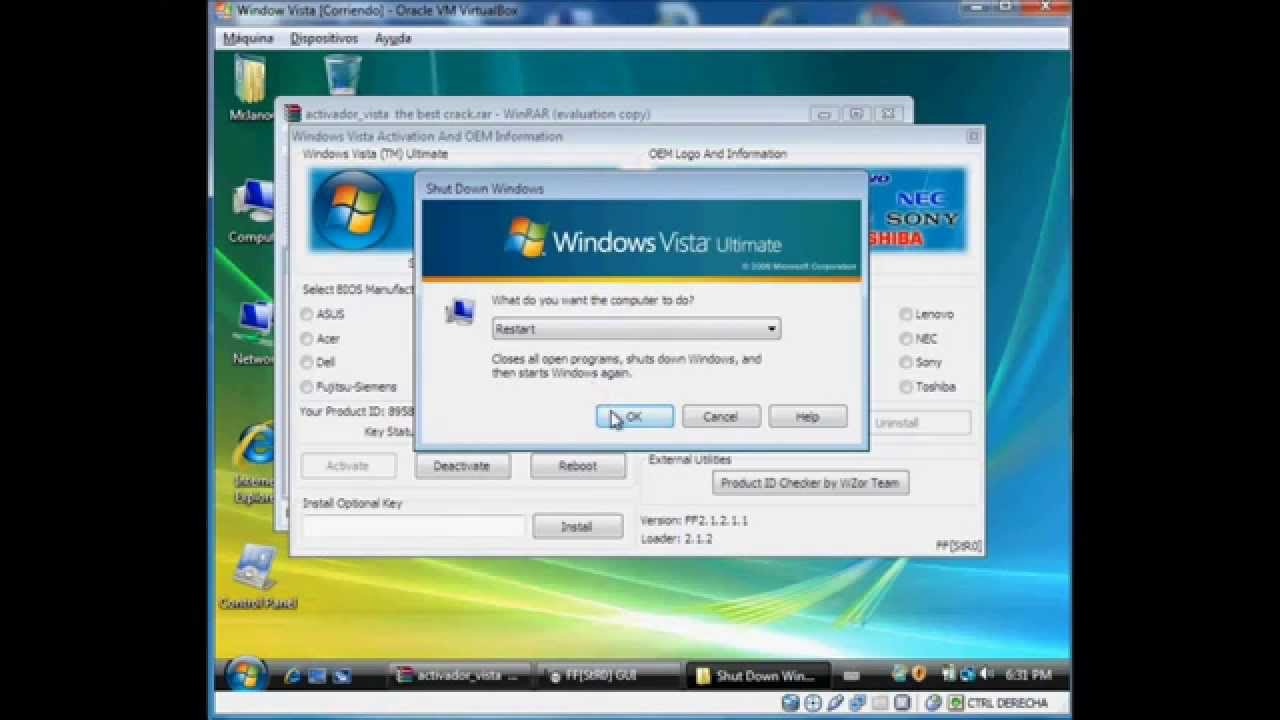Viewport: 1280px width, 720px height.
Task: Click VirtualBox mouse integration indicator
Action: click(x=931, y=703)
